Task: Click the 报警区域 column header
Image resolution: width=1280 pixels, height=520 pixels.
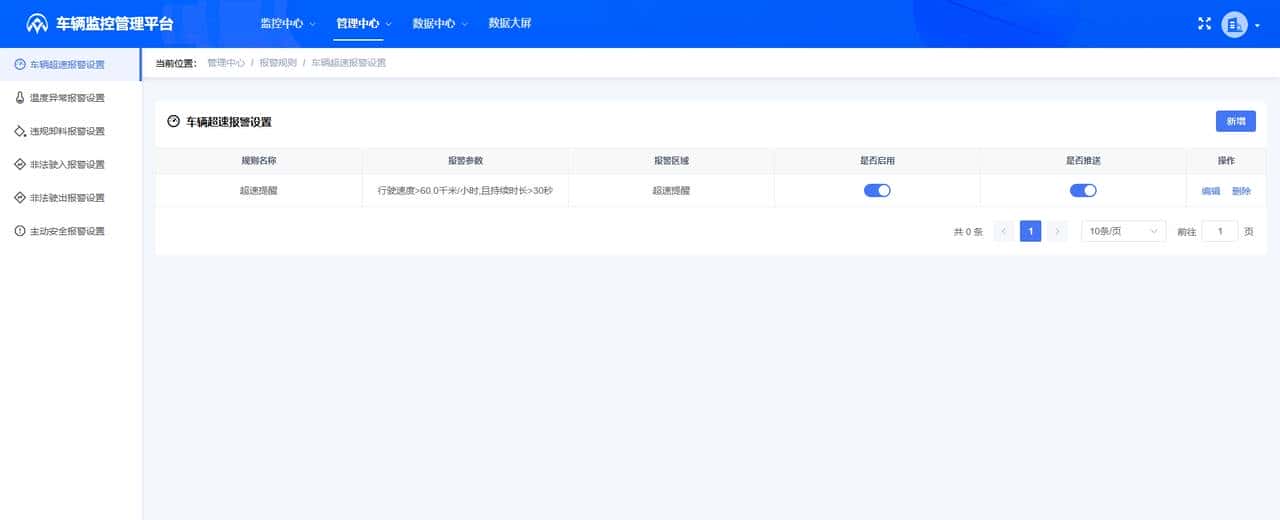Action: point(671,160)
